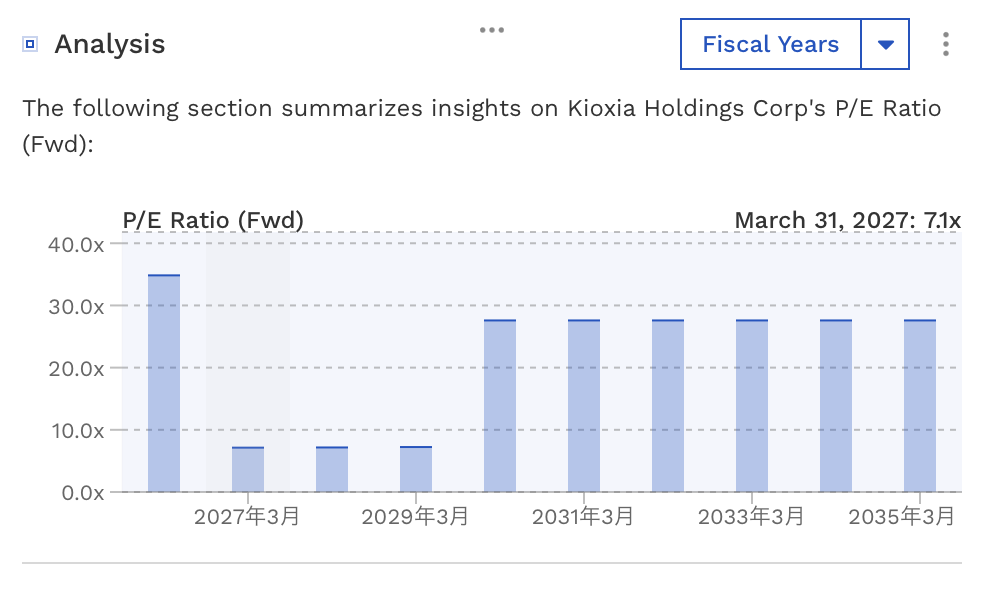Image resolution: width=990 pixels, height=592 pixels.
Task: Click the bar between 2031 and 2033
Action: pos(668,406)
